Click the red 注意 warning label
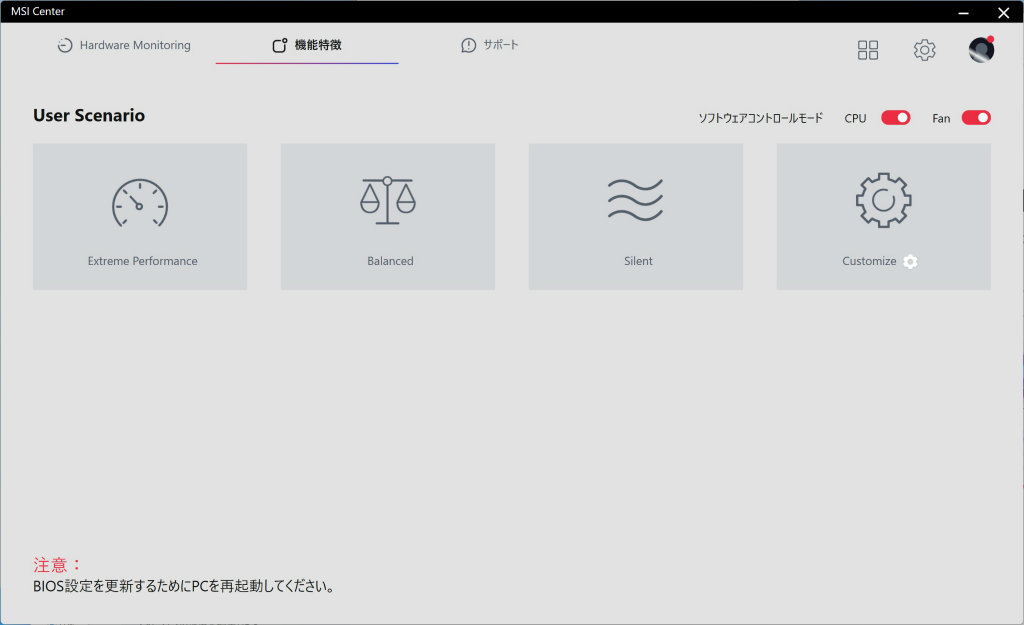 click(x=56, y=564)
